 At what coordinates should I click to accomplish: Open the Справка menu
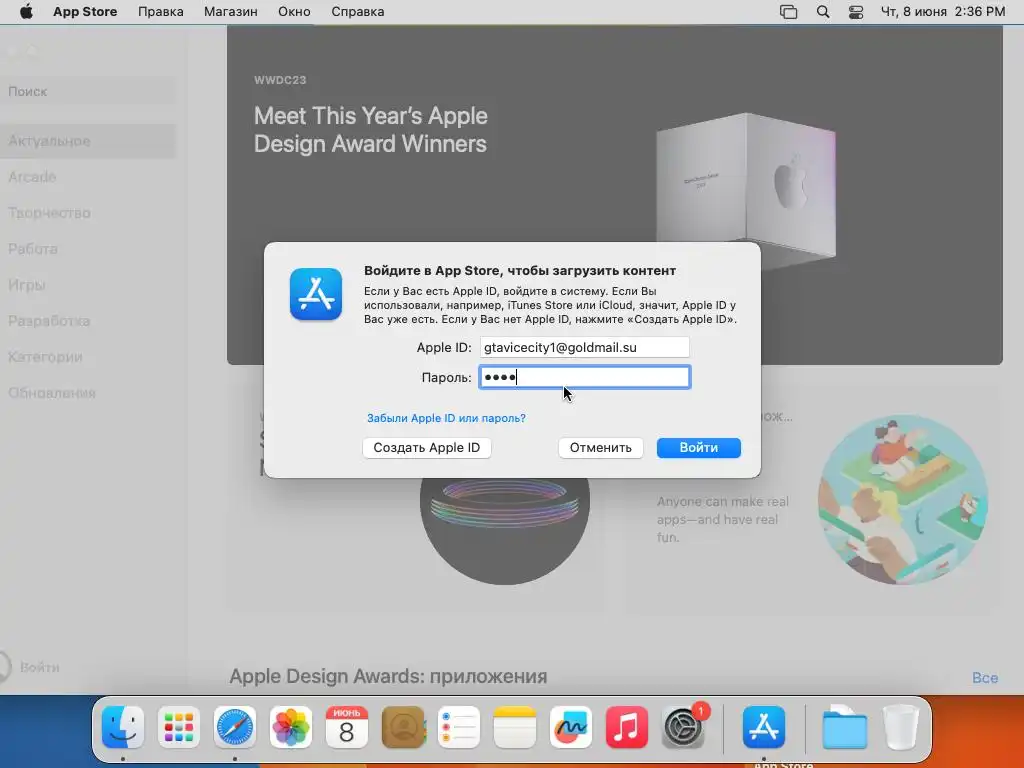(x=358, y=12)
